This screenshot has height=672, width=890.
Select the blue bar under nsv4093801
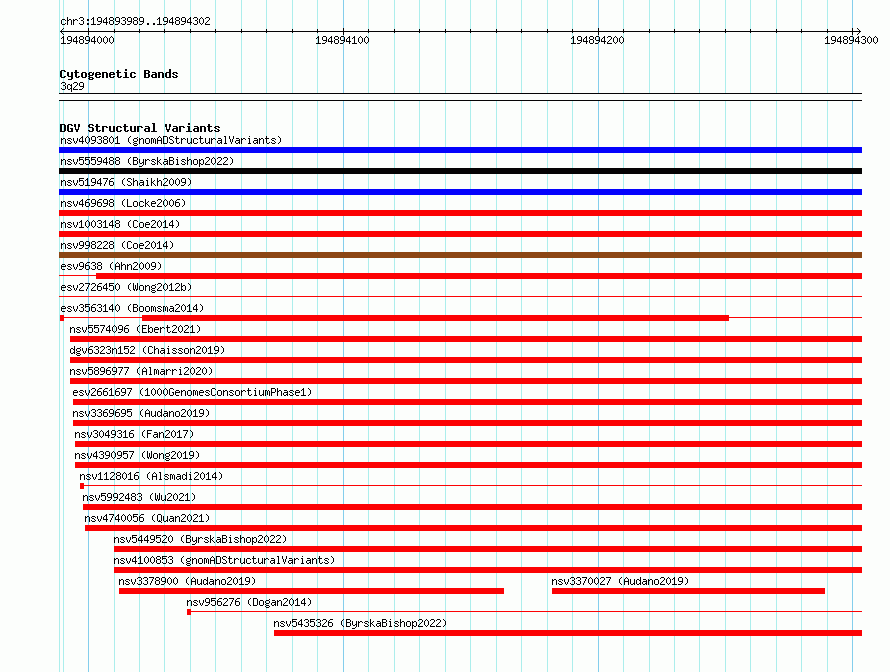pos(460,150)
